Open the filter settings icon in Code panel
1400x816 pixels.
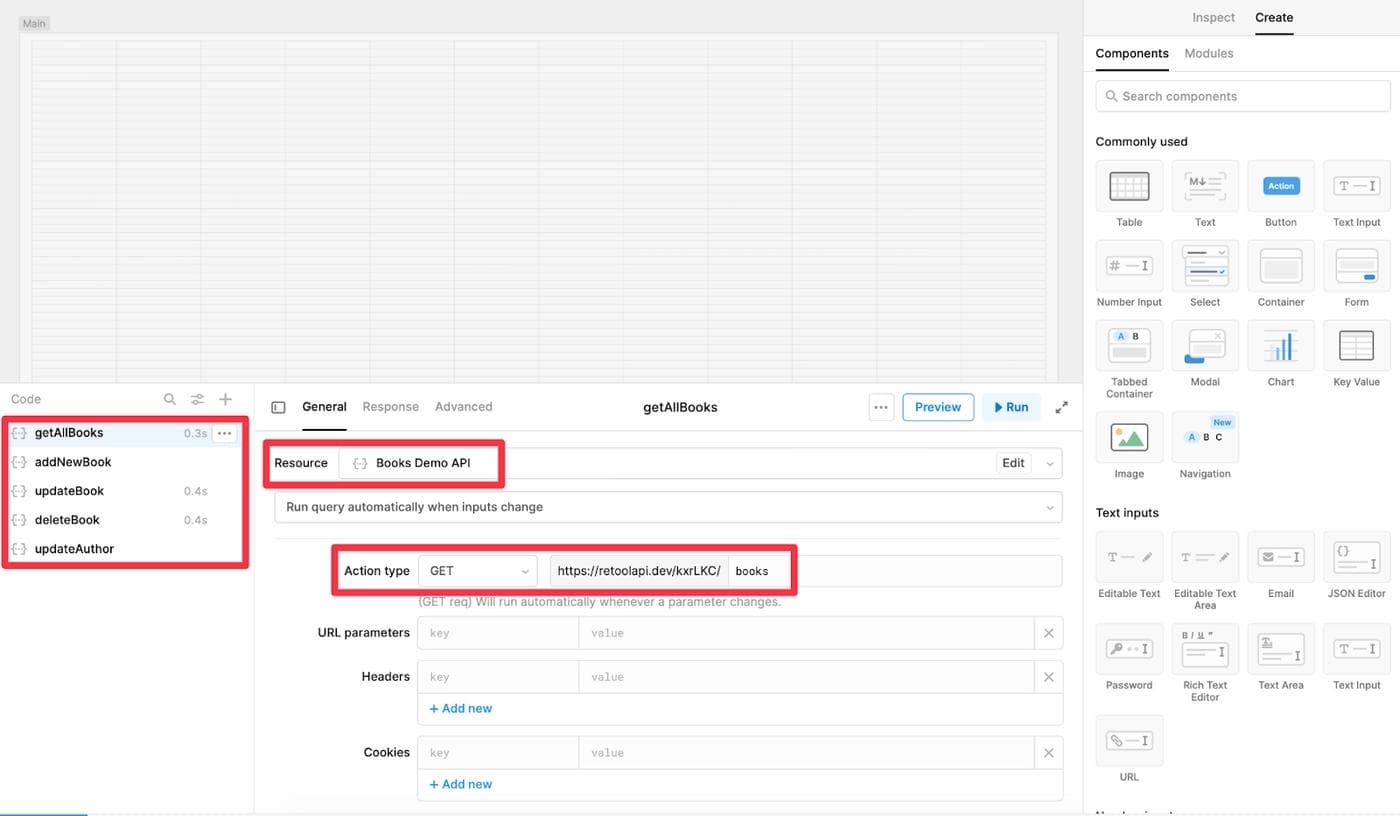pyautogui.click(x=198, y=399)
